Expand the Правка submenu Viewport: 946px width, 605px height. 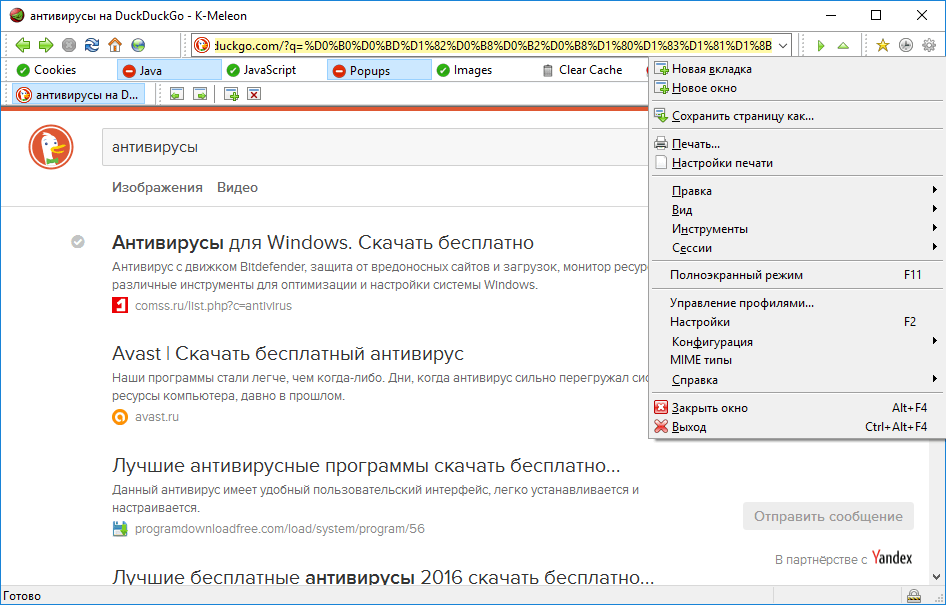[796, 191]
